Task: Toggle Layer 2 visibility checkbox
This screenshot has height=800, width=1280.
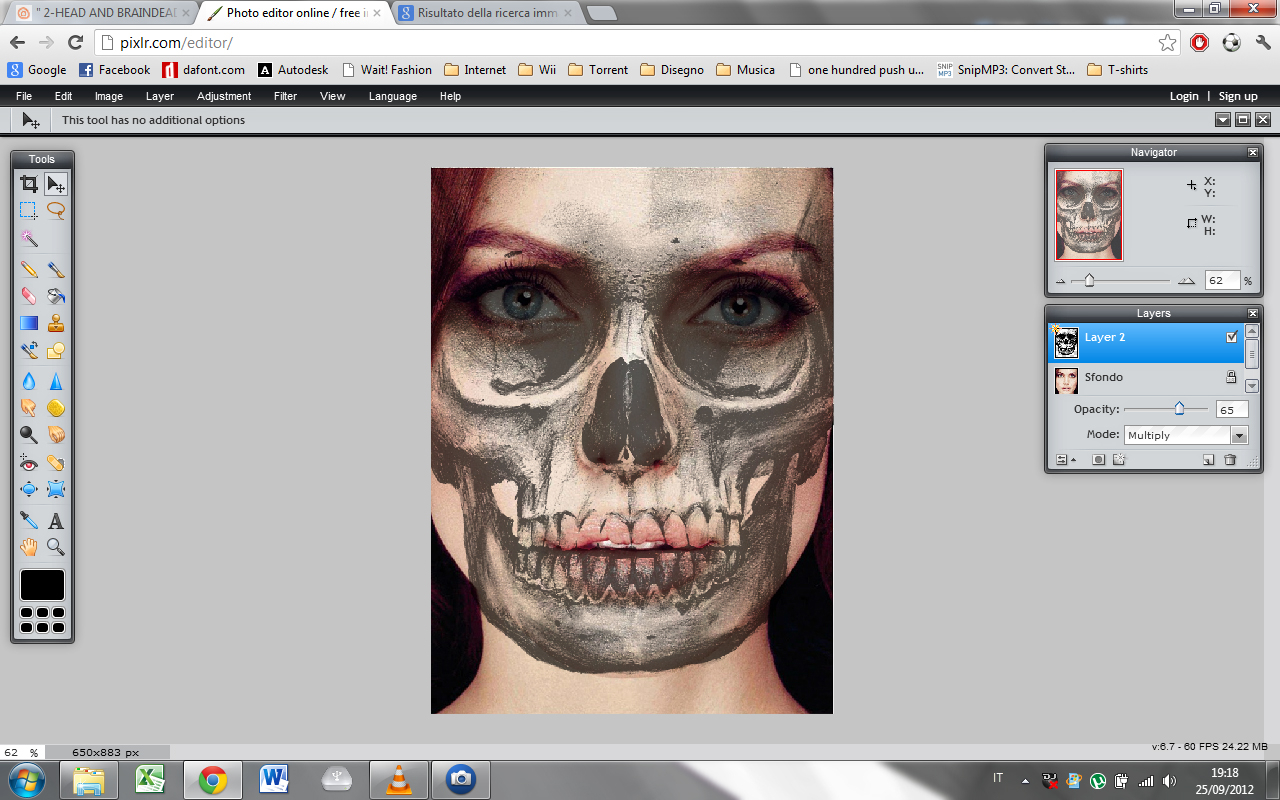Action: click(x=1232, y=337)
